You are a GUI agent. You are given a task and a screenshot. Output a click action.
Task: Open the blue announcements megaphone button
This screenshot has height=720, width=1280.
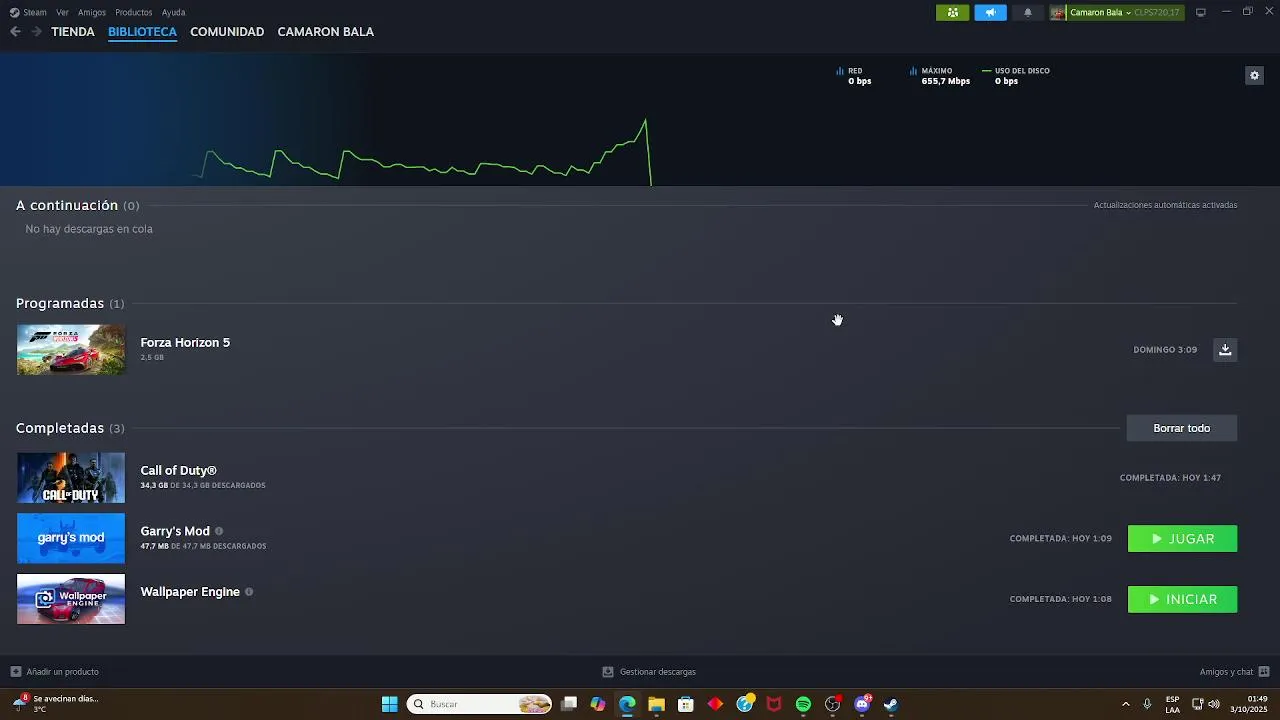(x=990, y=13)
